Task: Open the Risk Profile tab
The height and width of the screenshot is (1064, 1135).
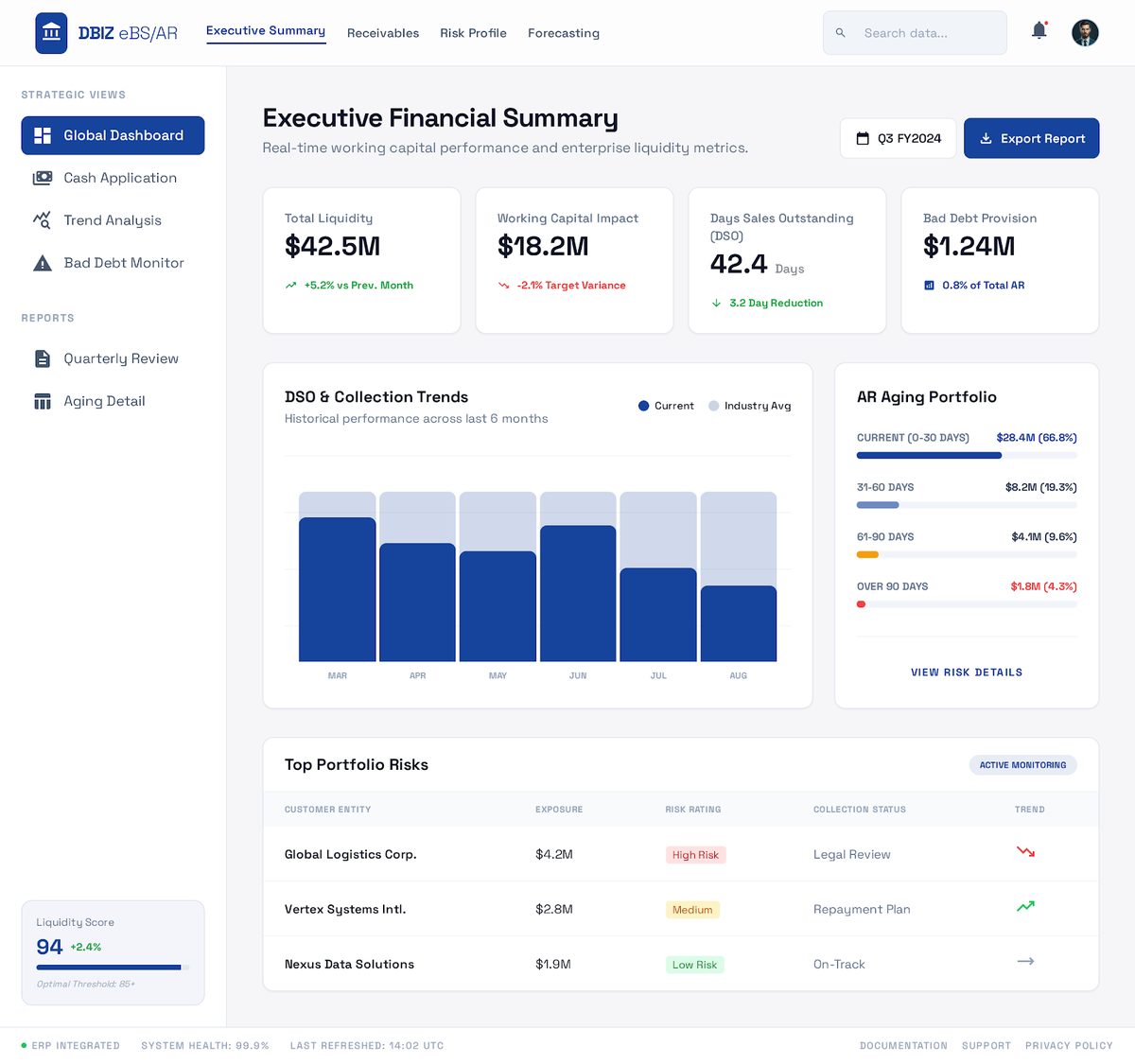Action: pos(473,33)
